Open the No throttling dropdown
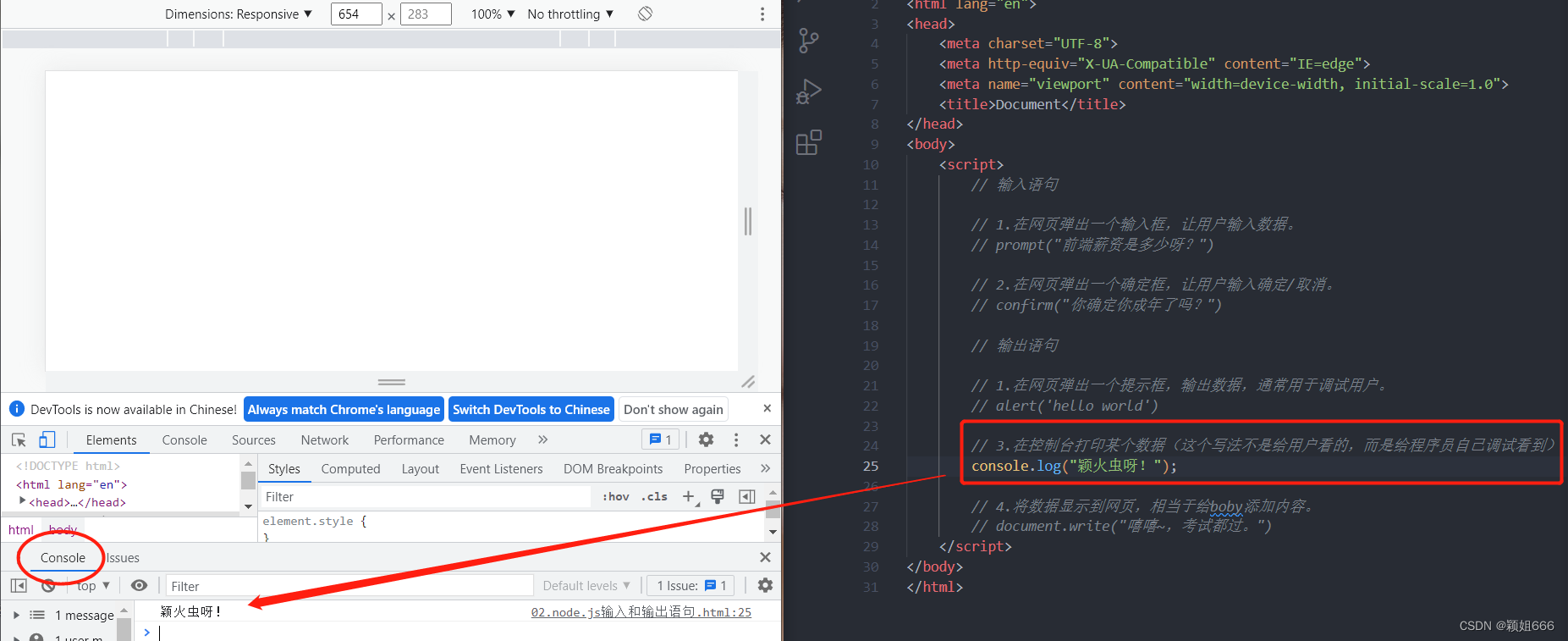Screen dimensions: 1568x641 570,14
